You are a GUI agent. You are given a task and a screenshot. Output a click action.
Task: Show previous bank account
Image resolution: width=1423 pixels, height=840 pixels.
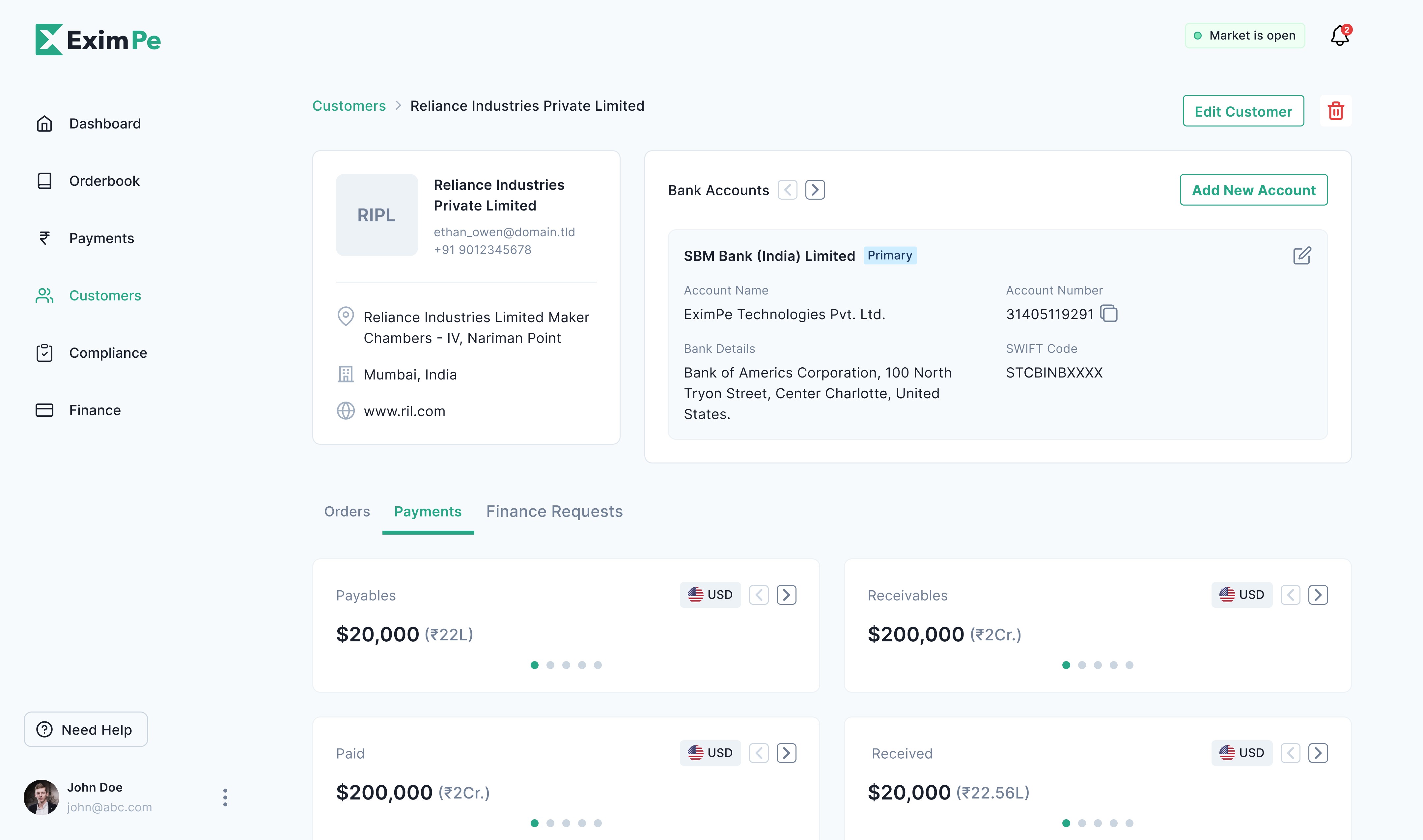(787, 190)
